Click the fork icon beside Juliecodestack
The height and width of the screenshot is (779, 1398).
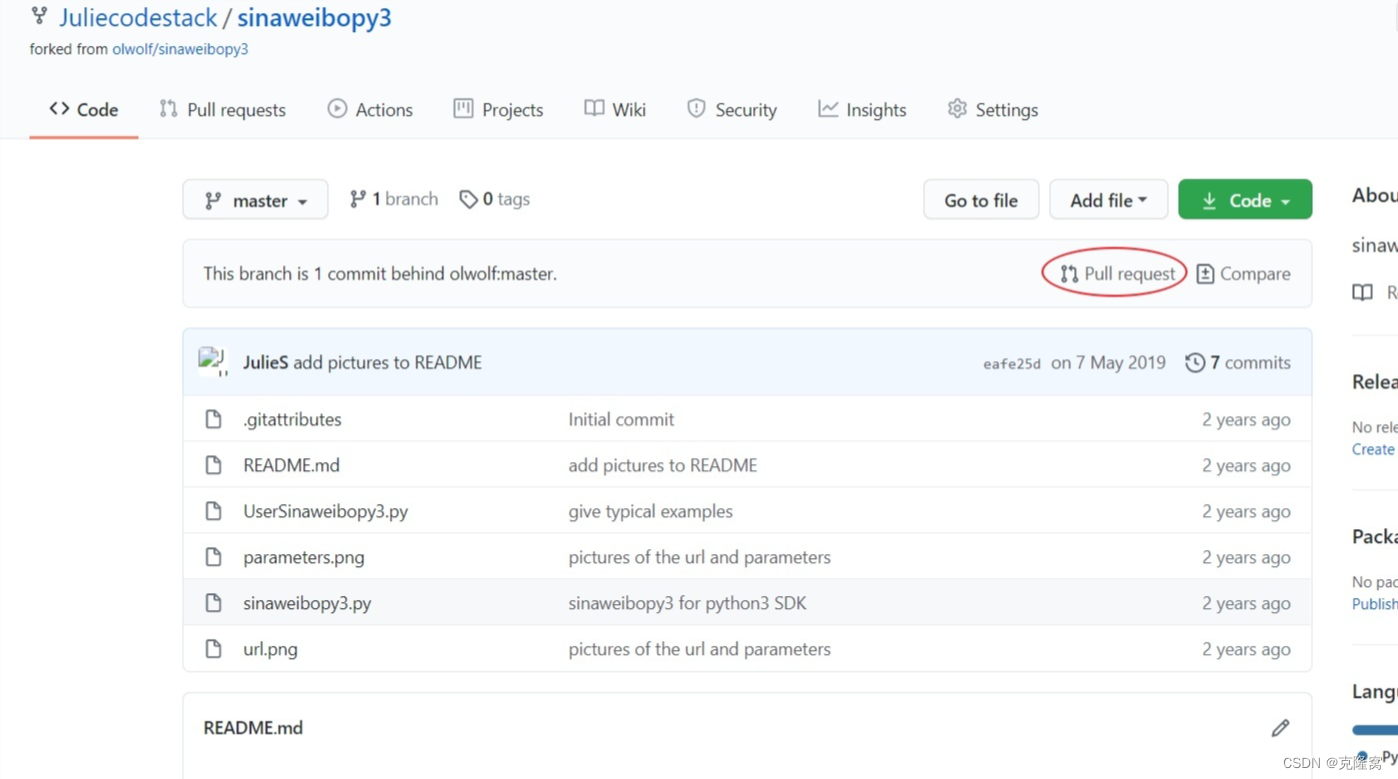[x=39, y=16]
